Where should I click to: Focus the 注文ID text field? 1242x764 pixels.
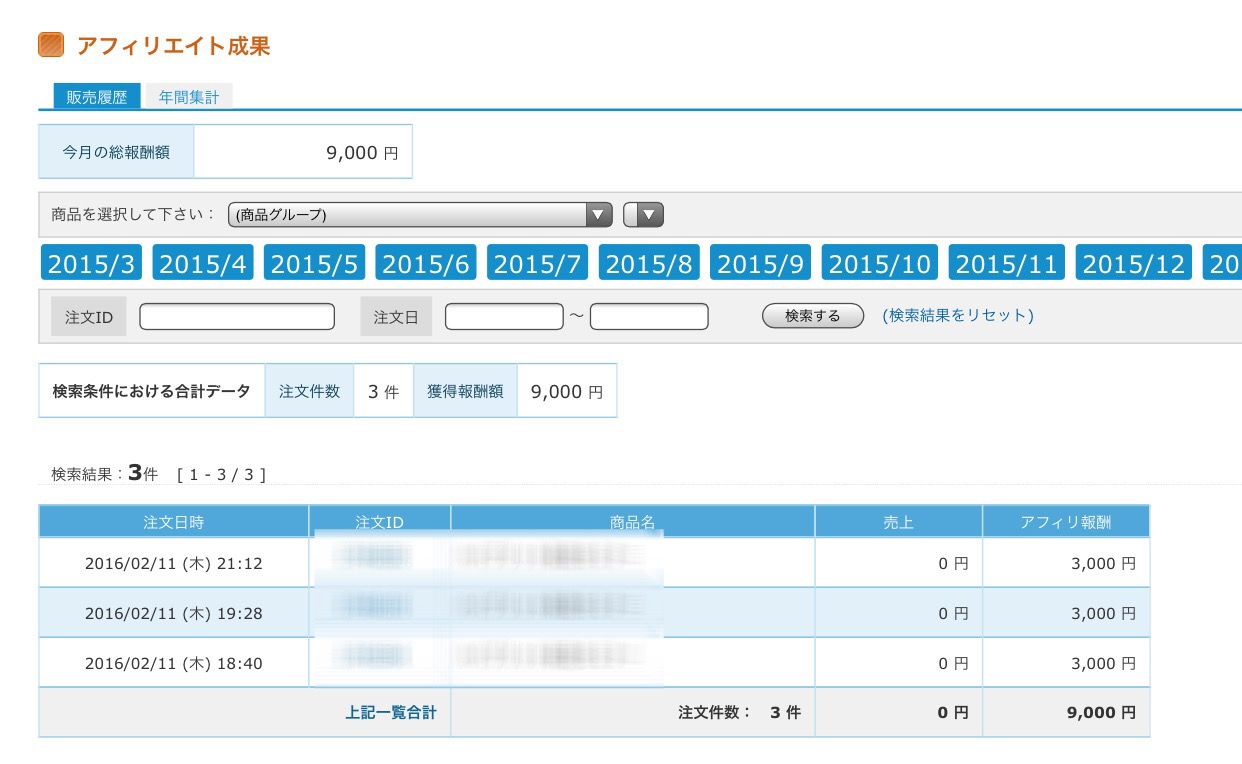pos(237,317)
